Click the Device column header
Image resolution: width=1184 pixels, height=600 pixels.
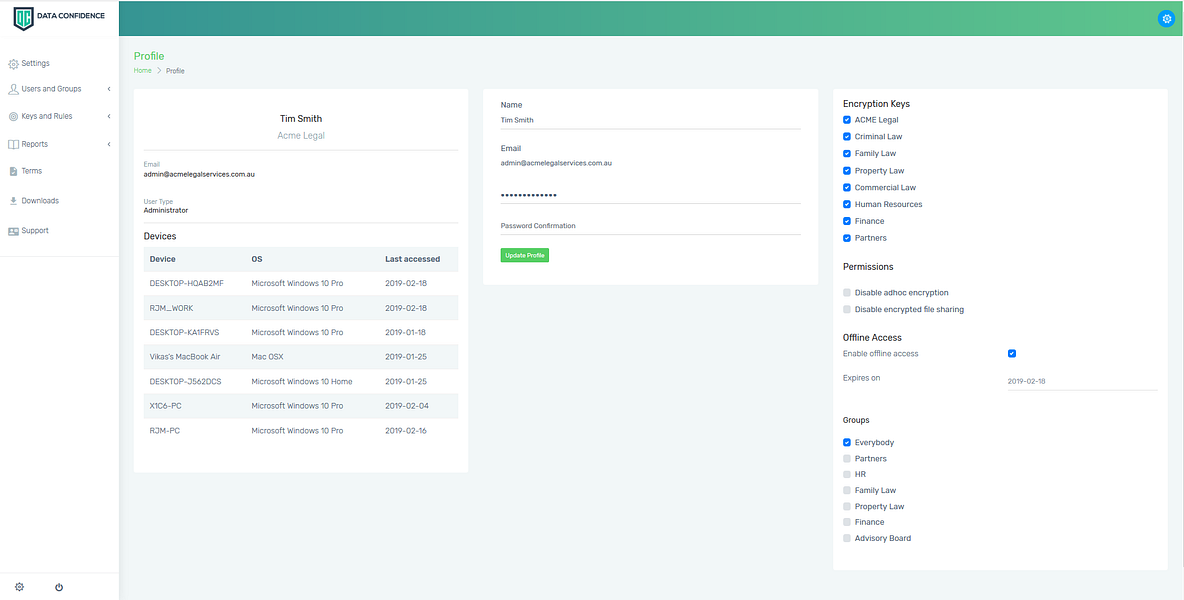click(162, 259)
